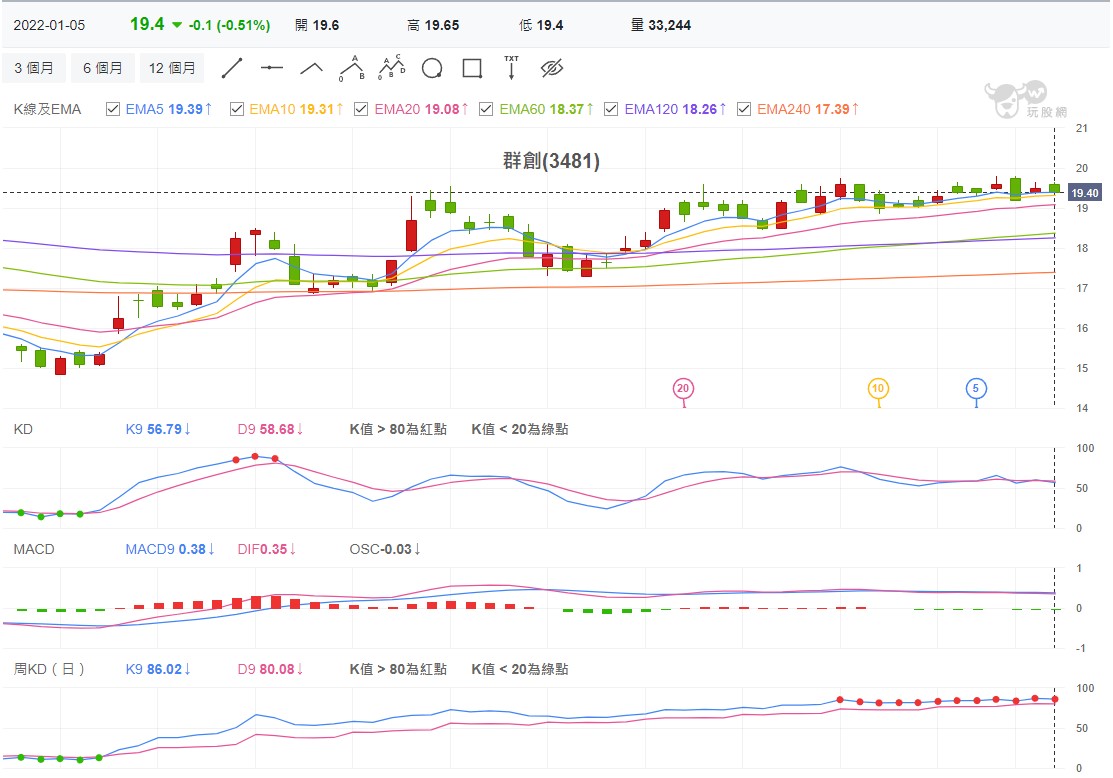Click the 周KD K9 86.02 value
This screenshot has height=778, width=1113.
(158, 669)
